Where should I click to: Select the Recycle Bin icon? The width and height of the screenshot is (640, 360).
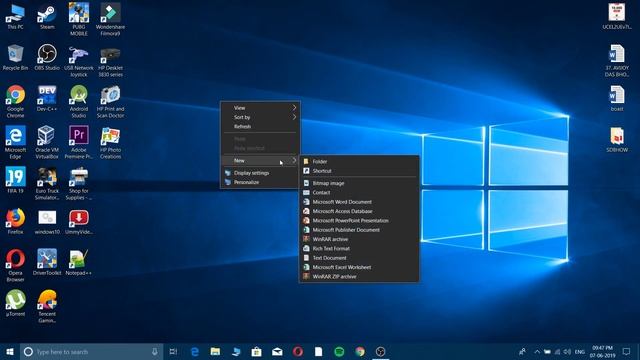coord(15,58)
